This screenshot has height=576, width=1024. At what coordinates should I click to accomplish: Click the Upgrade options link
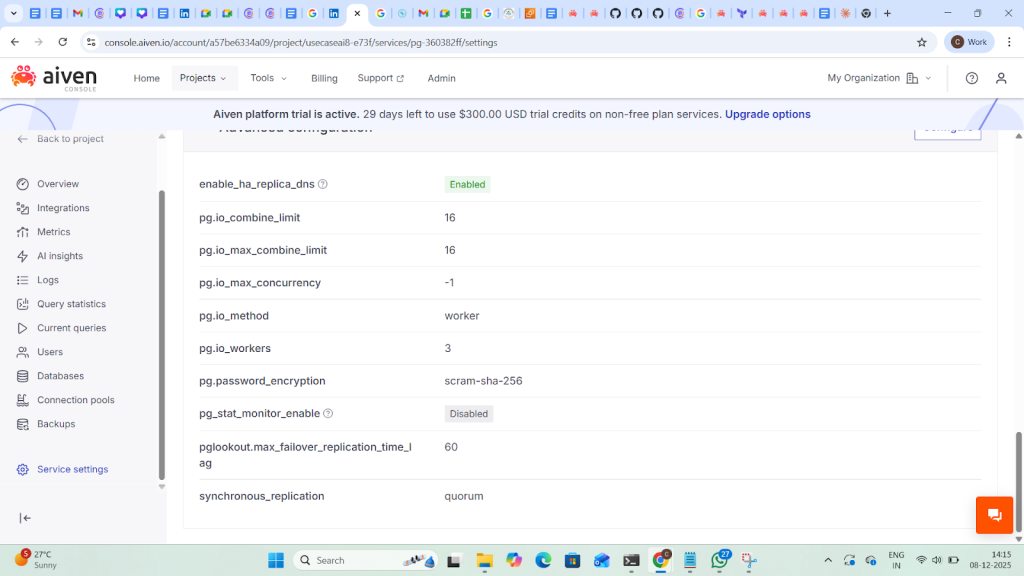pyautogui.click(x=767, y=114)
